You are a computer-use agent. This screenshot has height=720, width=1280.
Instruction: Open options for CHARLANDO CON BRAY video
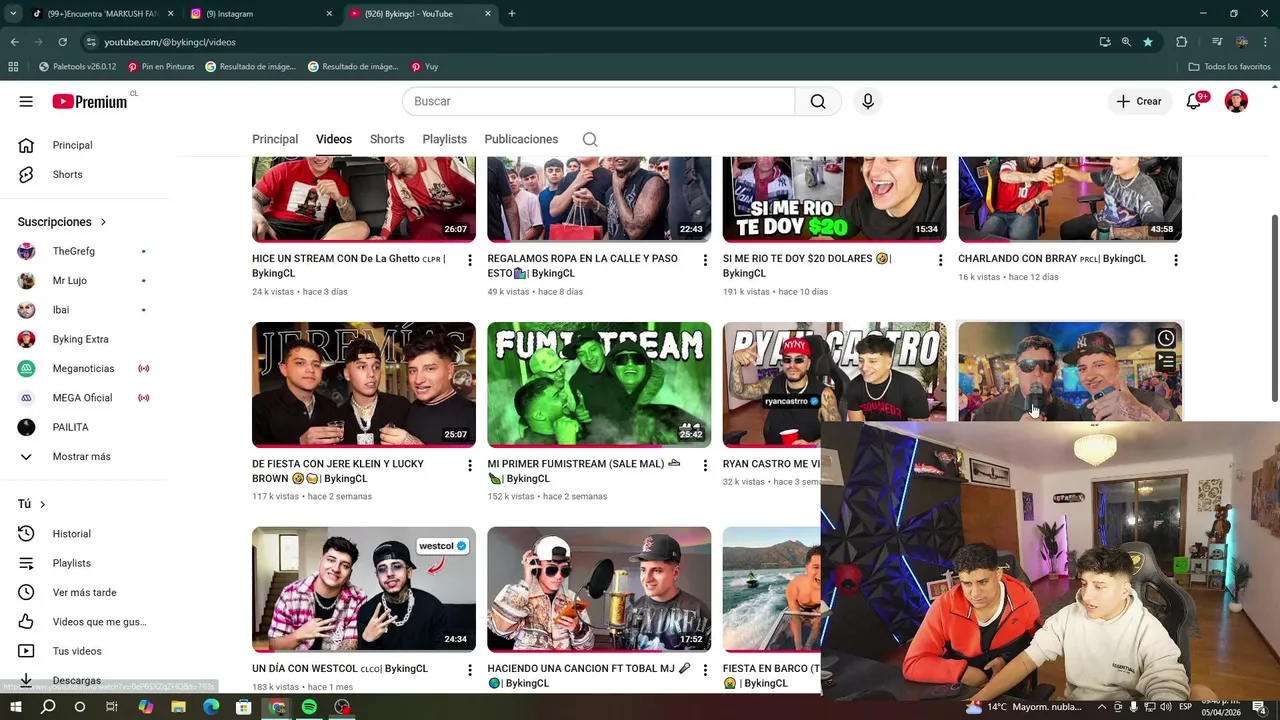coord(1176,260)
